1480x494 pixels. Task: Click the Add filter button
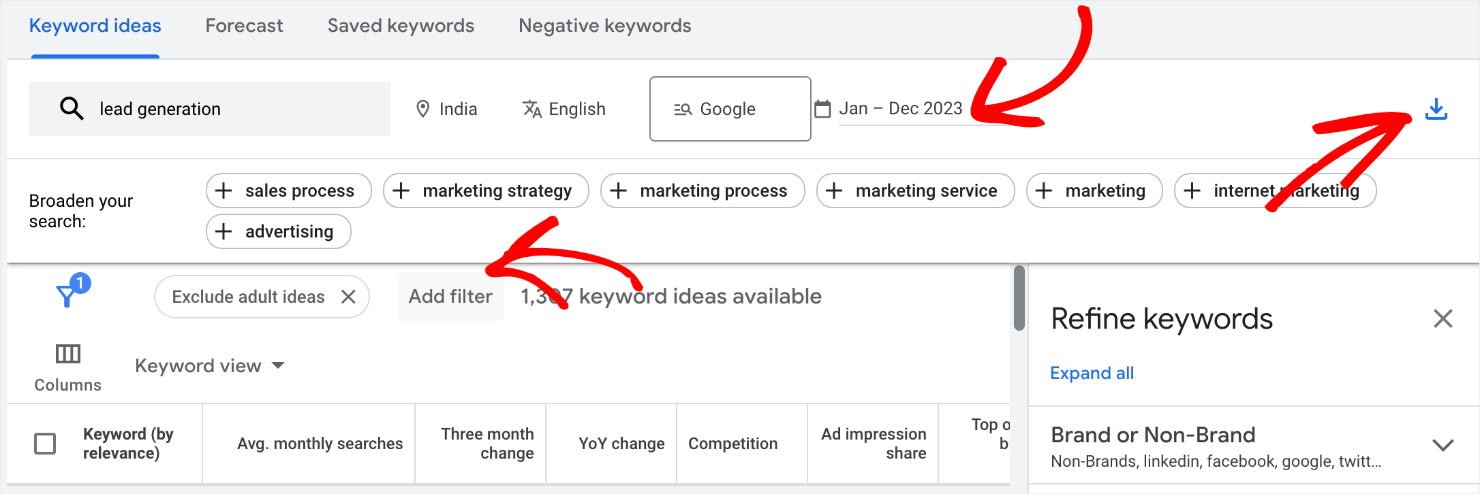point(450,297)
